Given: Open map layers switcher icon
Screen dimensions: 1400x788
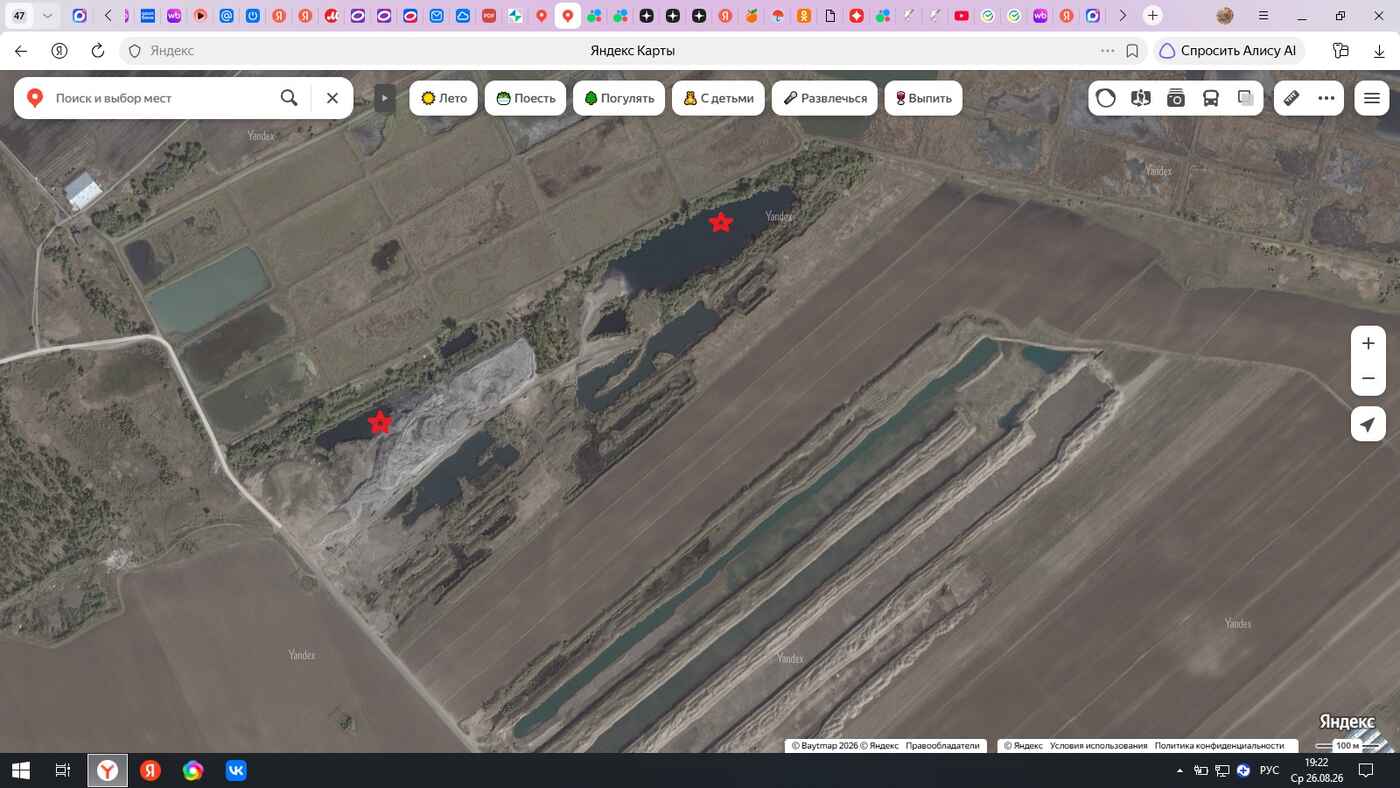Looking at the screenshot, I should pos(1246,98).
